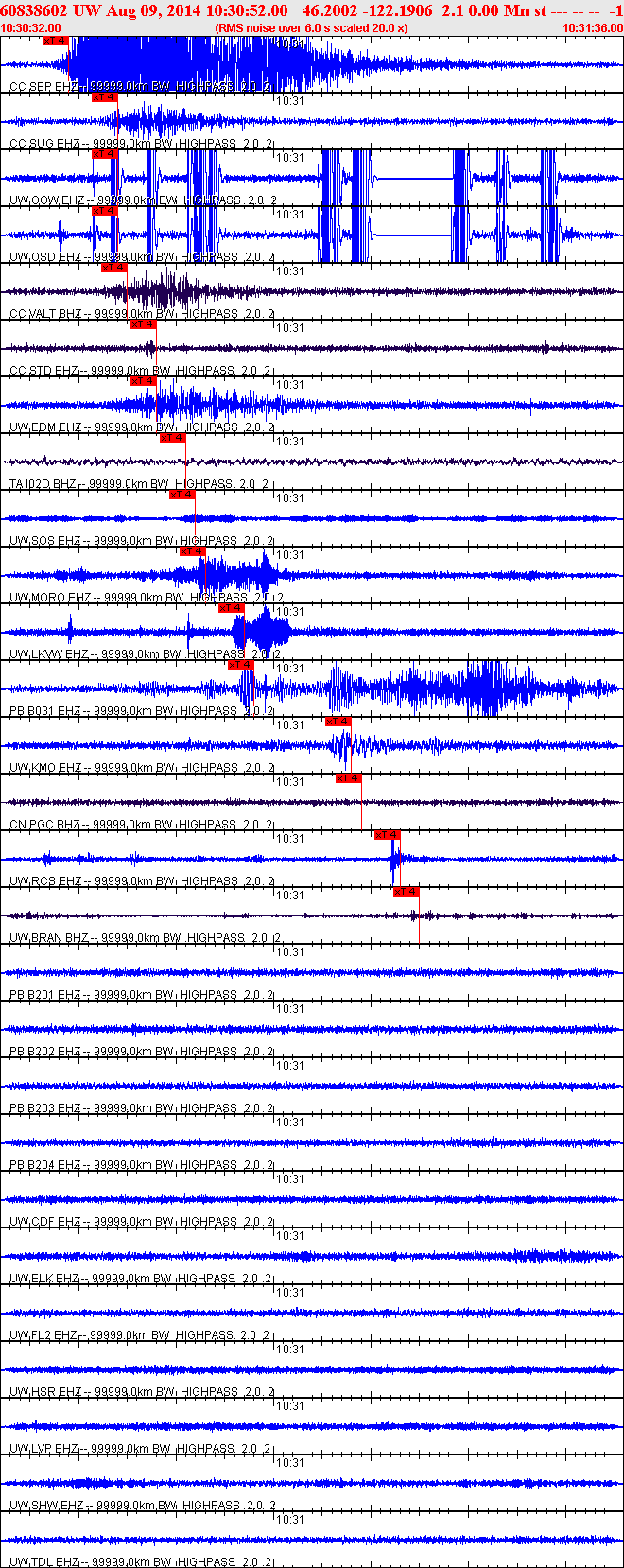Click the red pick flag on the UW LKWW trace
Viewport: 624px width, 1568px height.
click(x=232, y=608)
